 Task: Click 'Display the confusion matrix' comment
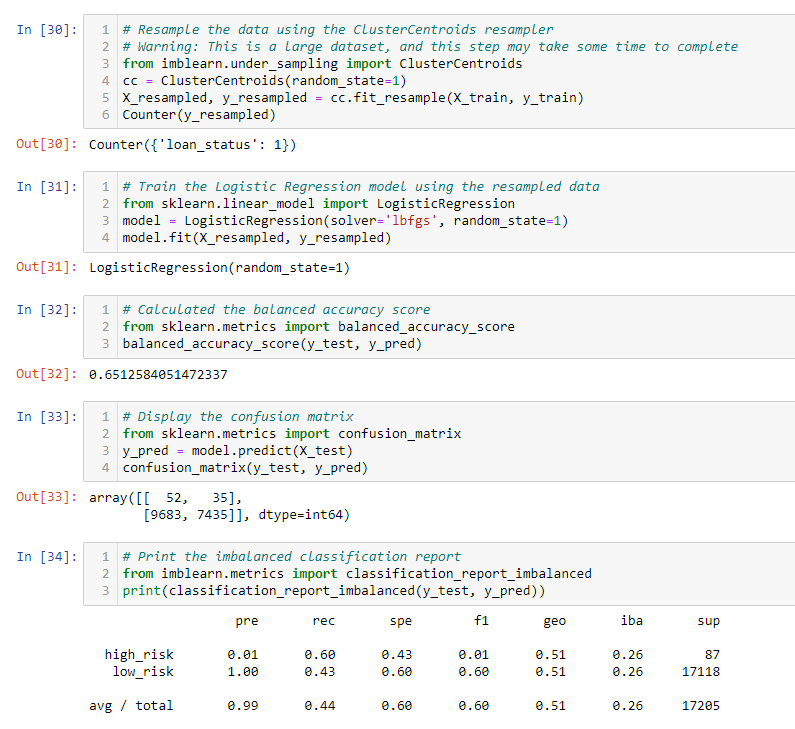click(238, 417)
